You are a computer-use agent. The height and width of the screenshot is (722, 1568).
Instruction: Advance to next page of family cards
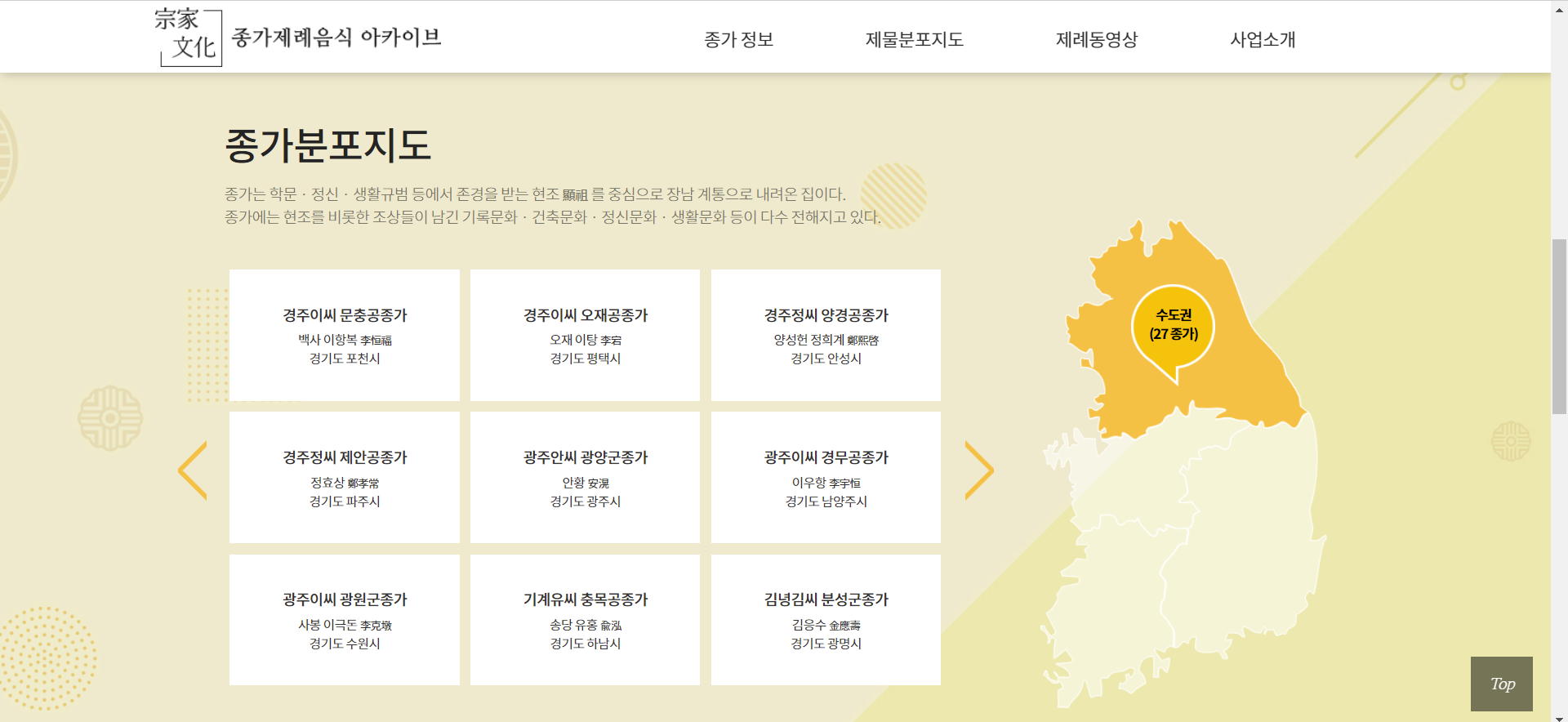pyautogui.click(x=978, y=470)
